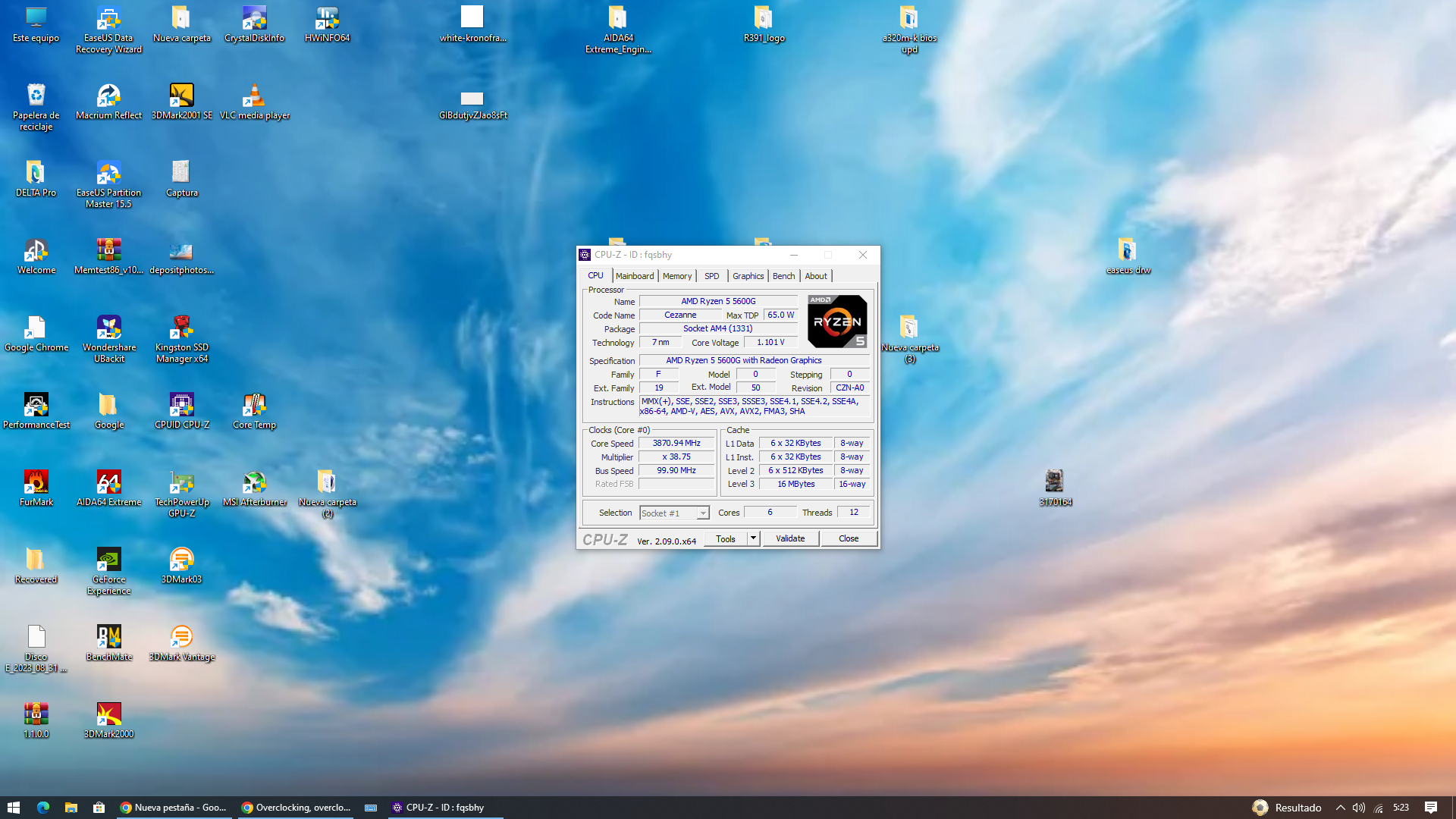Click the Ryzen 5 processor logo

pyautogui.click(x=837, y=321)
